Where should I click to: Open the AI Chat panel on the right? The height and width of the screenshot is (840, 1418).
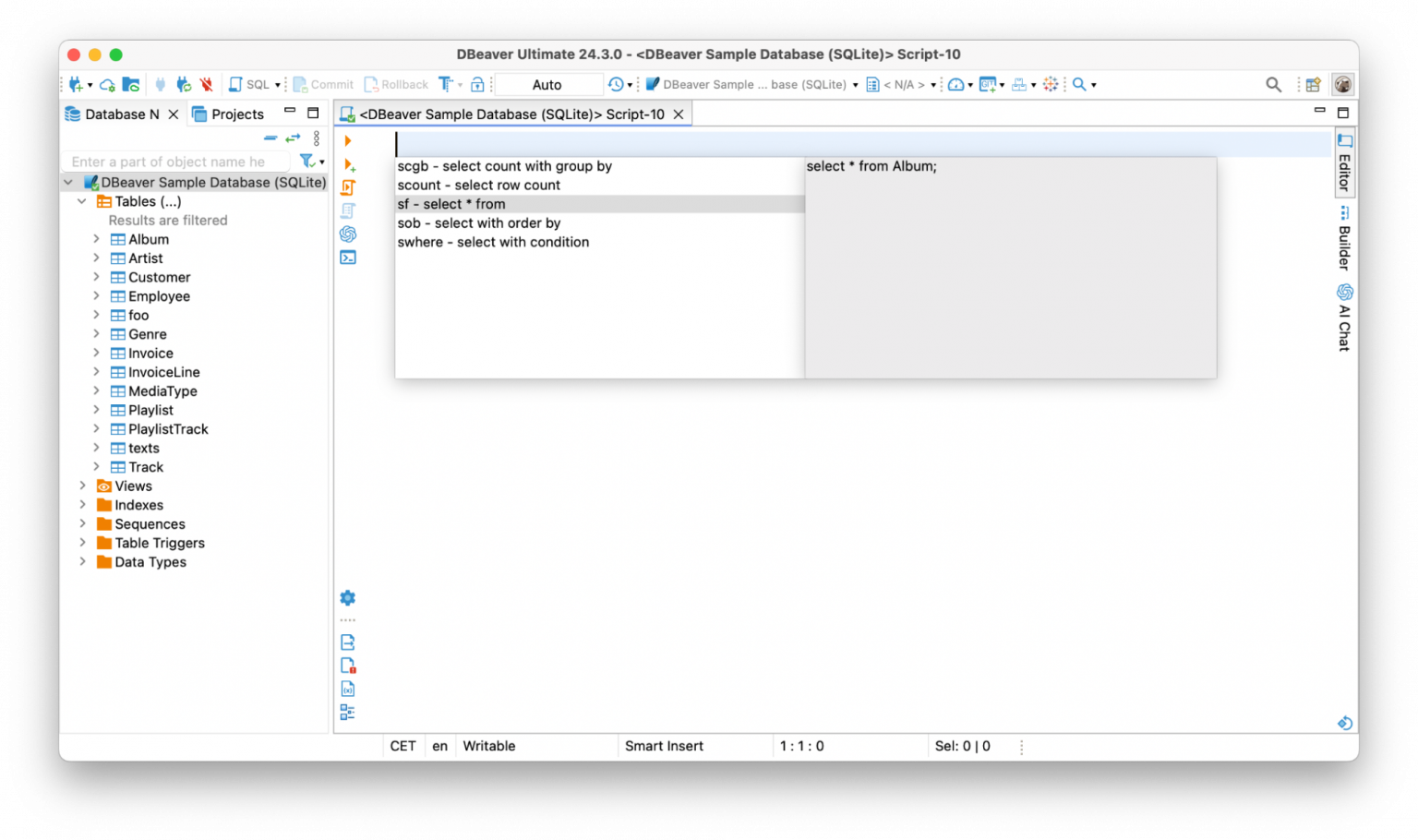point(1343,318)
